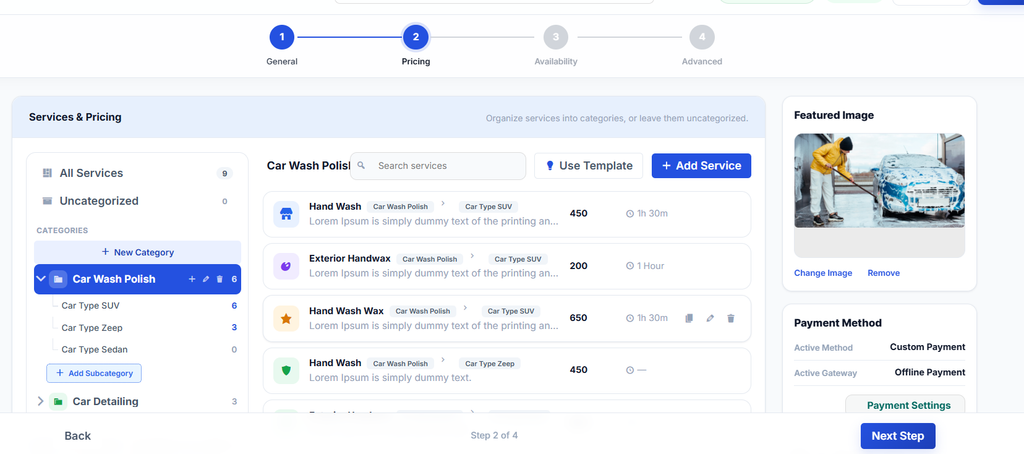Screen dimensions: 1024x454
Task: Click Car Wash Polish tag on Exterior Handwax
Action: tap(430, 259)
